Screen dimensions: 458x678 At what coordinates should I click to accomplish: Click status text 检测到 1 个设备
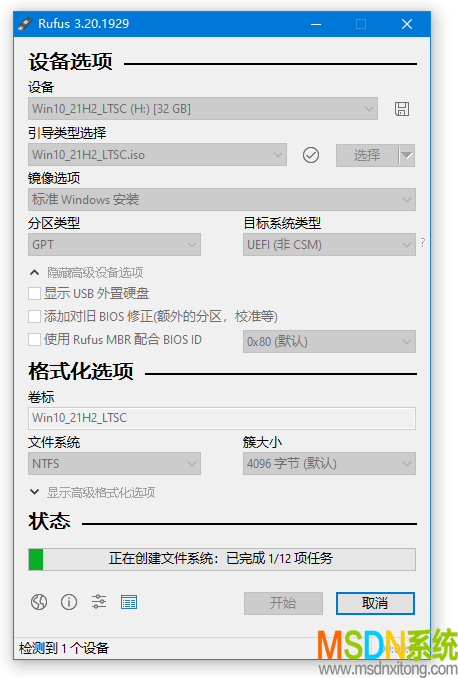click(64, 648)
